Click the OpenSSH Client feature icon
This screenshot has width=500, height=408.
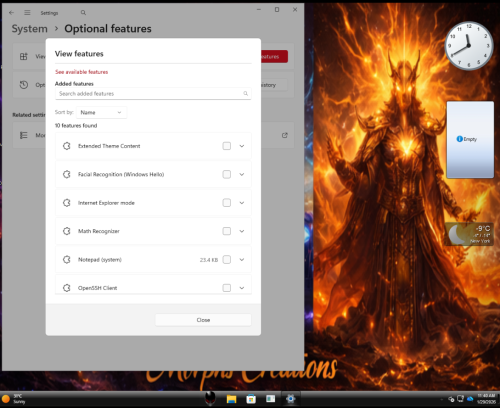point(67,288)
